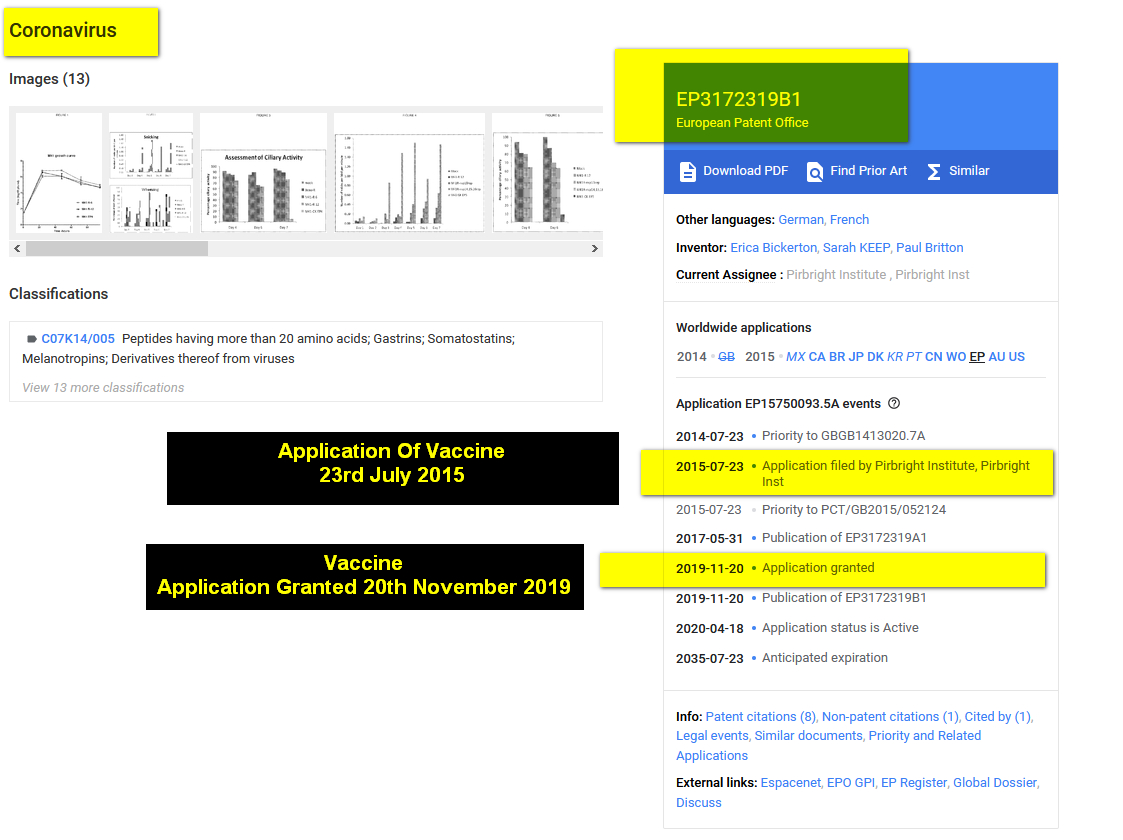
Task: Open Similar documents link
Action: pos(809,736)
